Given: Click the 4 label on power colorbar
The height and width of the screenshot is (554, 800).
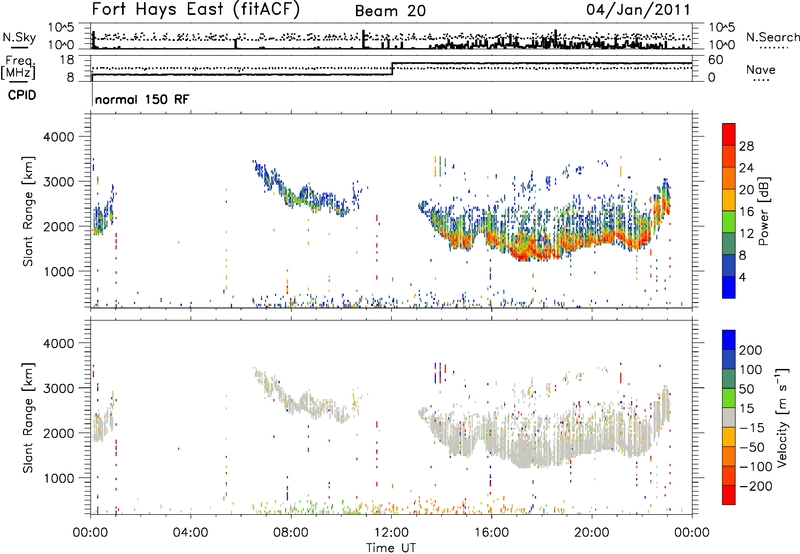Looking at the screenshot, I should (x=742, y=277).
